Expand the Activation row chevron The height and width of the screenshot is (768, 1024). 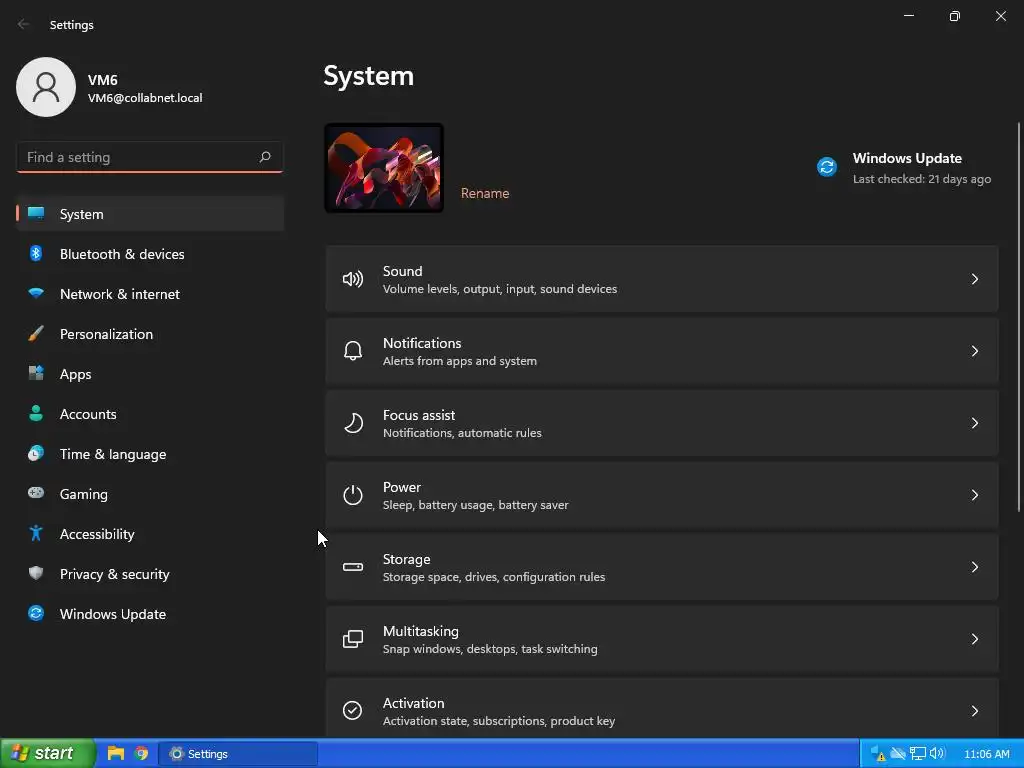tap(974, 710)
